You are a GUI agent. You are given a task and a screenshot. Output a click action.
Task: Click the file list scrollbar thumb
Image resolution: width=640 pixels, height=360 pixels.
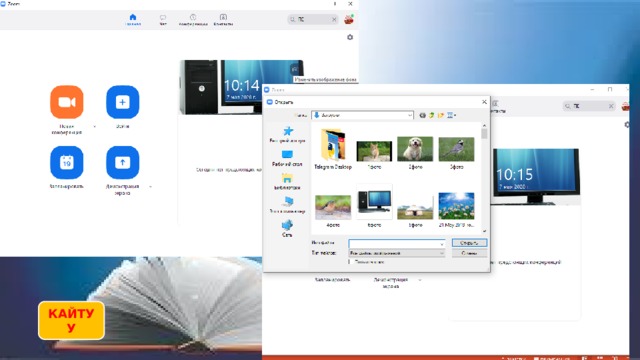click(484, 134)
